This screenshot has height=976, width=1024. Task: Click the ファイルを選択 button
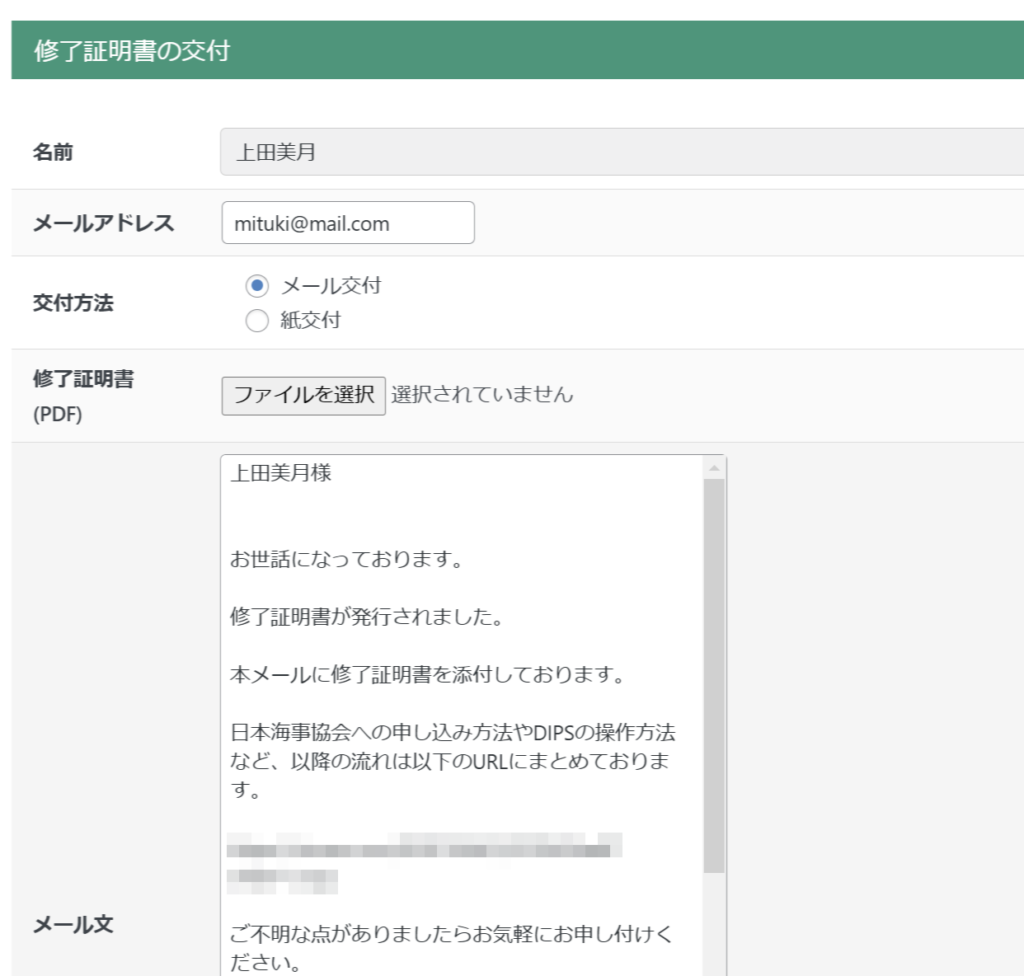point(303,395)
